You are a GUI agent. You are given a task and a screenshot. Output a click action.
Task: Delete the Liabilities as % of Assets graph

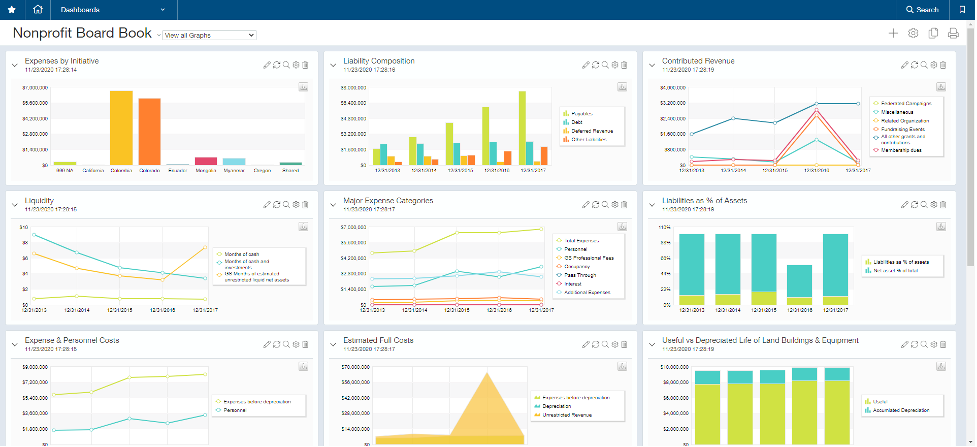(x=943, y=204)
